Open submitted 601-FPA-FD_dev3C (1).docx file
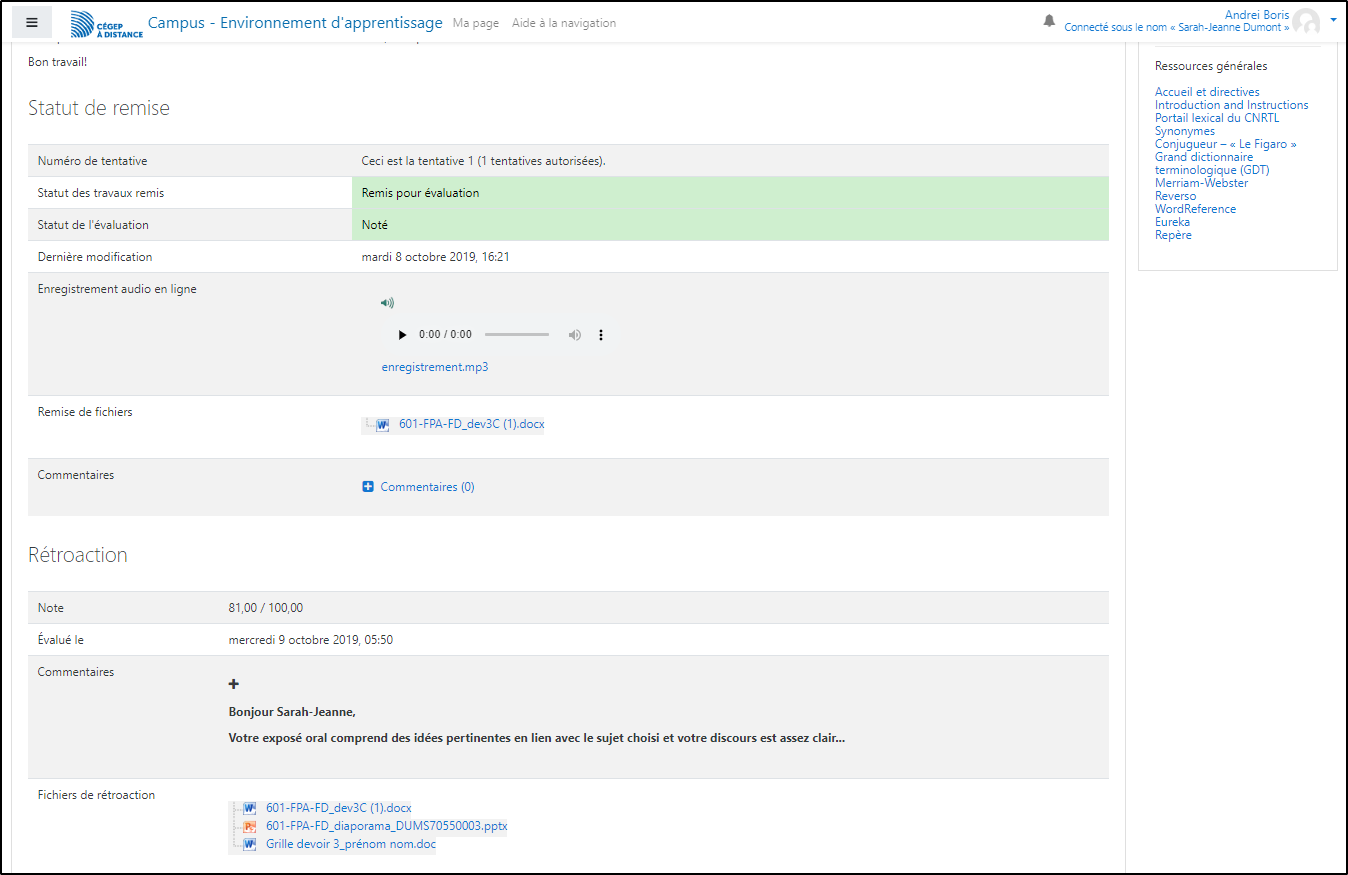Viewport: 1348px width, 875px height. 471,424
